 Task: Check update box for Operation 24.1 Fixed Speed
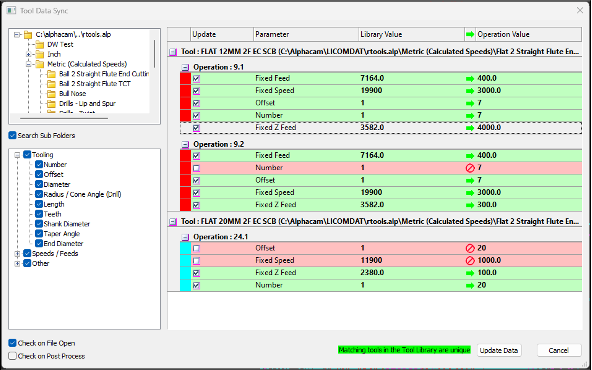tap(196, 261)
